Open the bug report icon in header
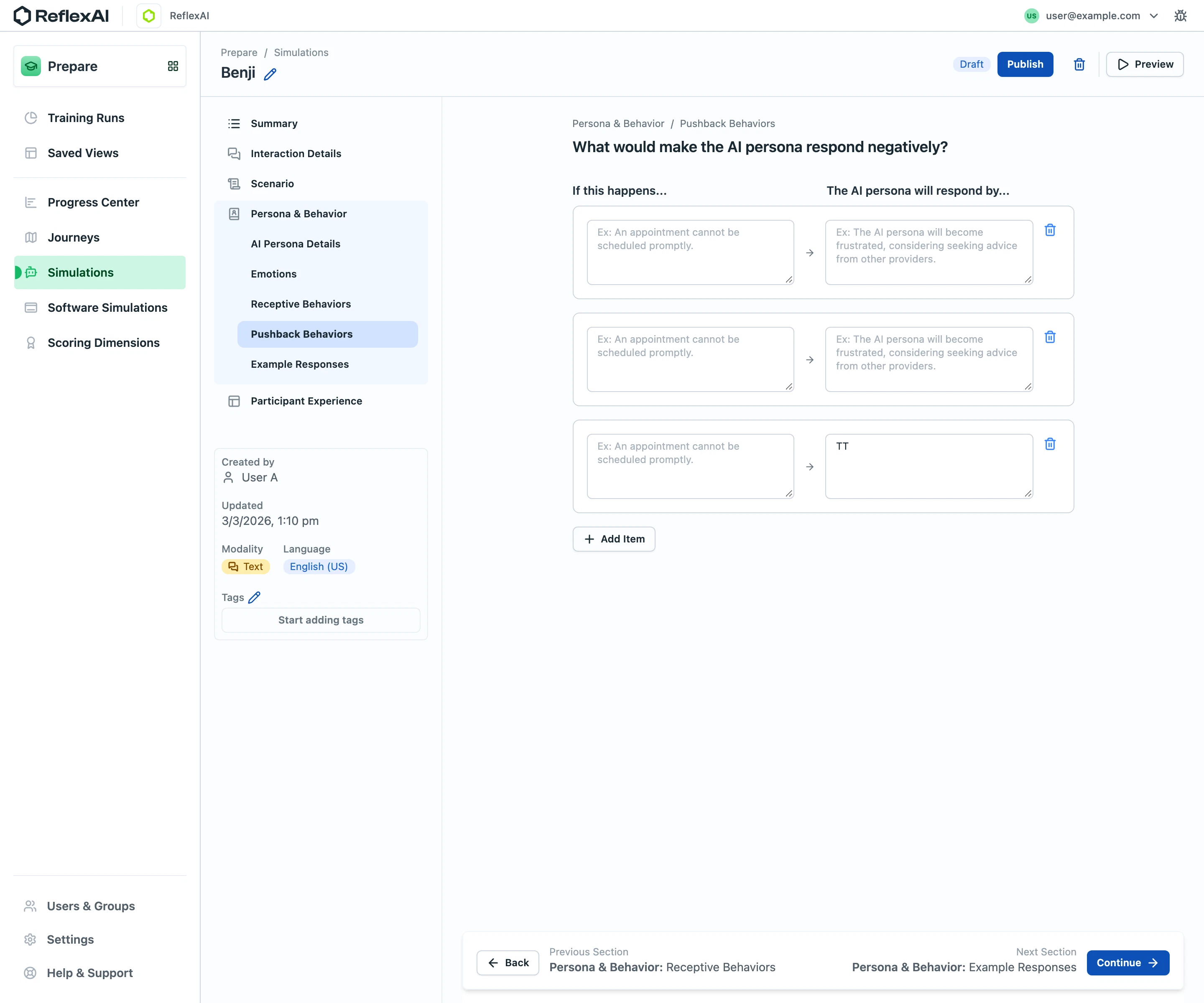Image resolution: width=1204 pixels, height=1003 pixels. pos(1180,16)
